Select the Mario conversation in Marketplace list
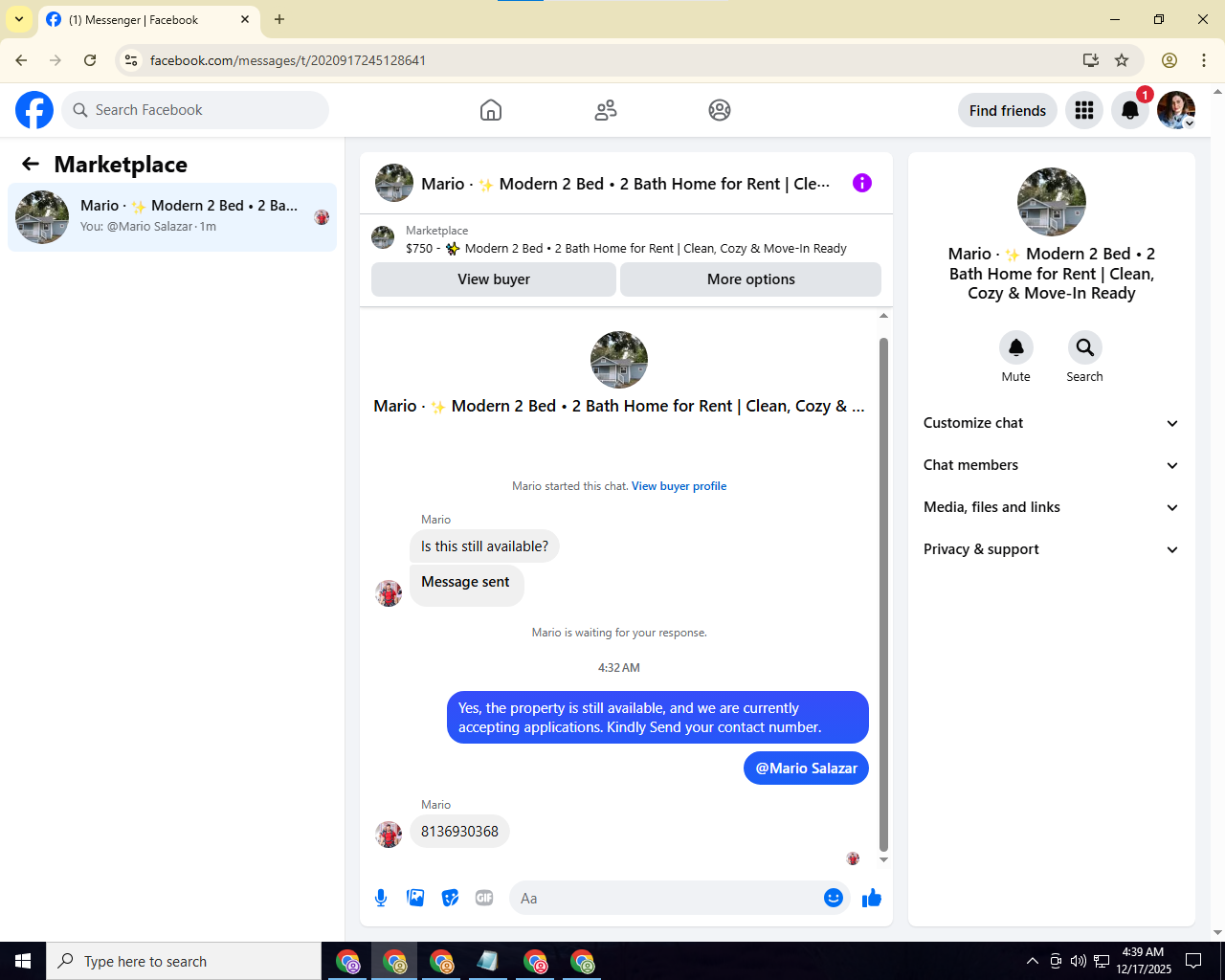This screenshot has height=980, width=1225. [x=172, y=217]
